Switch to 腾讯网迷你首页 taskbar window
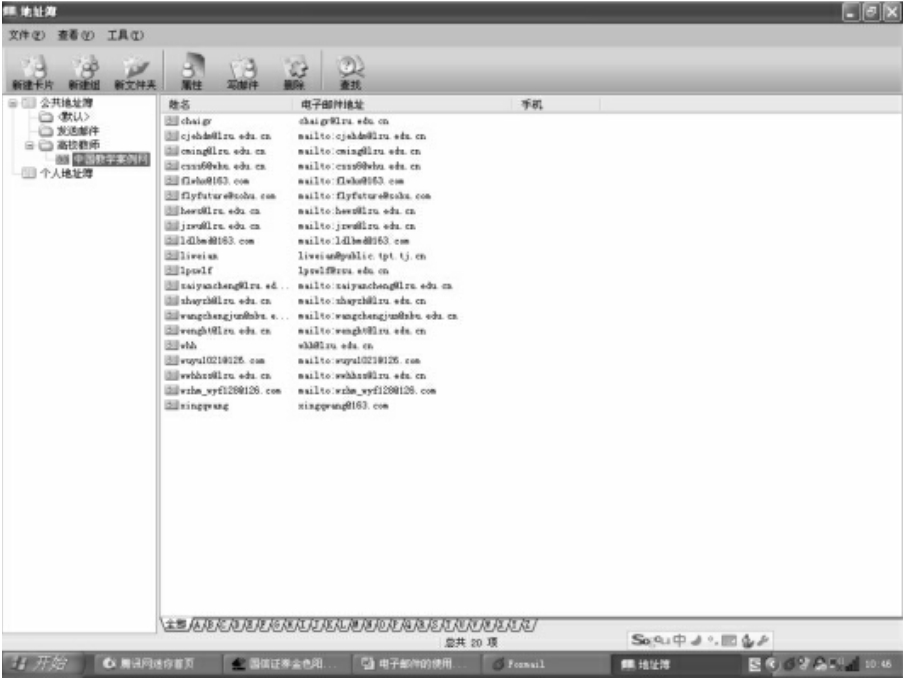This screenshot has width=903, height=678. point(157,664)
